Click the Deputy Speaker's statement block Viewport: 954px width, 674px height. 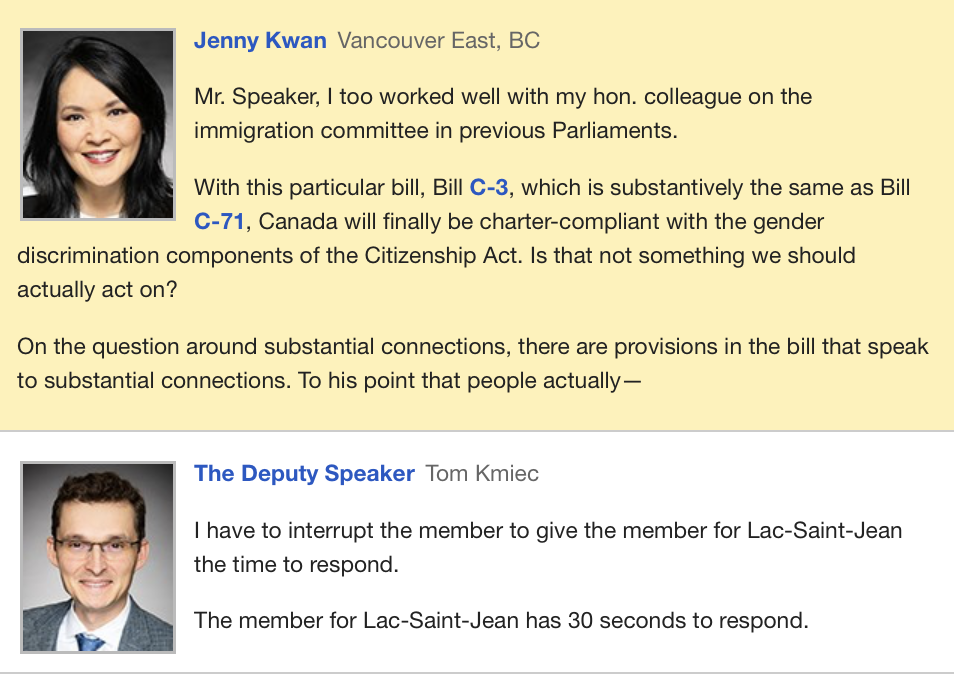(x=477, y=552)
